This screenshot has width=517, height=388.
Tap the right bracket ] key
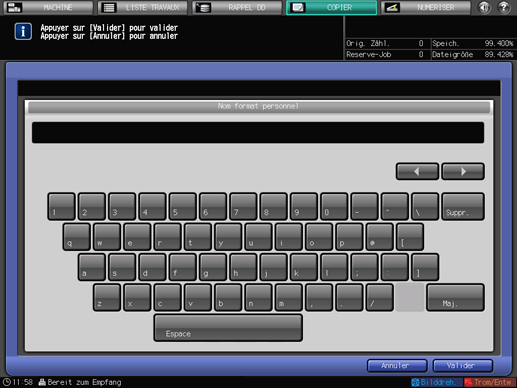pos(426,267)
